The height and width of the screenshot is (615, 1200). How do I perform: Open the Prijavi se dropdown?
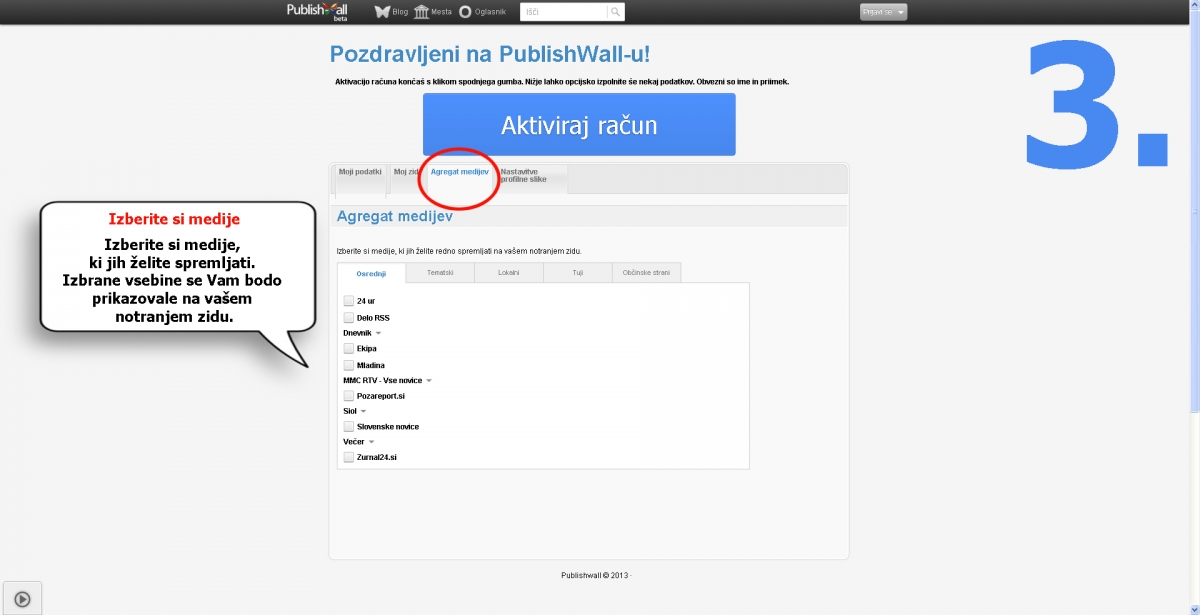tap(883, 12)
